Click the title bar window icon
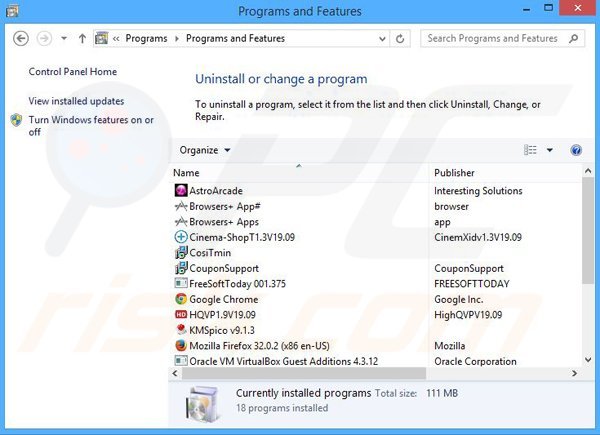 point(11,10)
